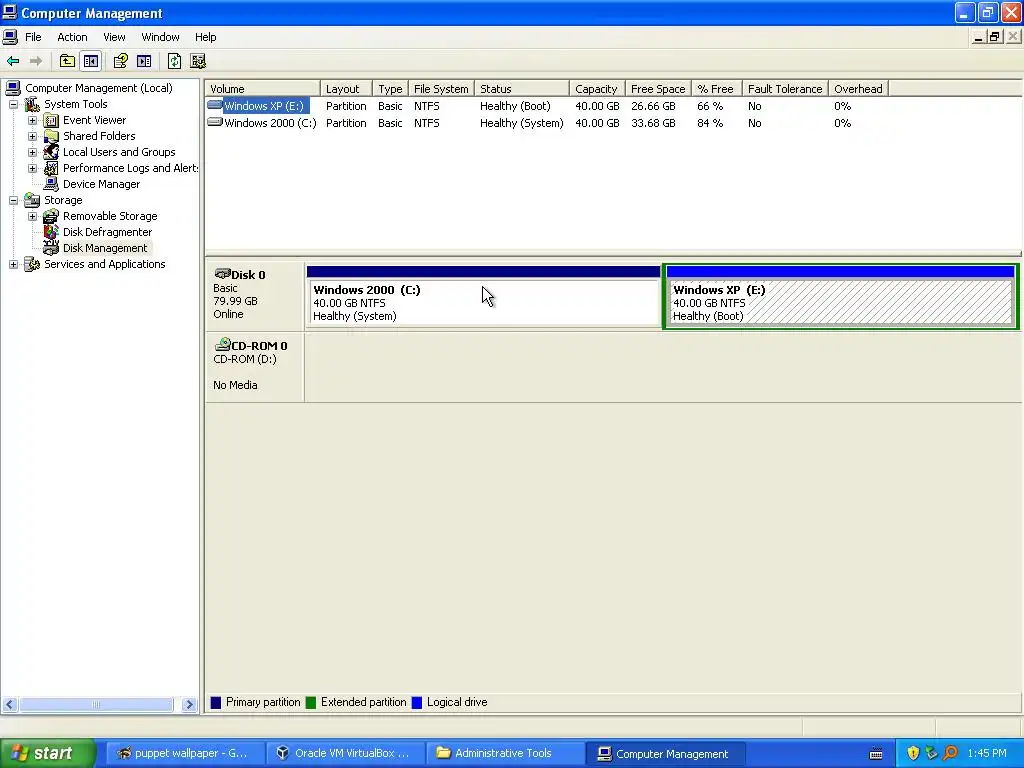Viewport: 1024px width, 768px height.
Task: Click the Disk 0 label panel
Action: (255, 295)
